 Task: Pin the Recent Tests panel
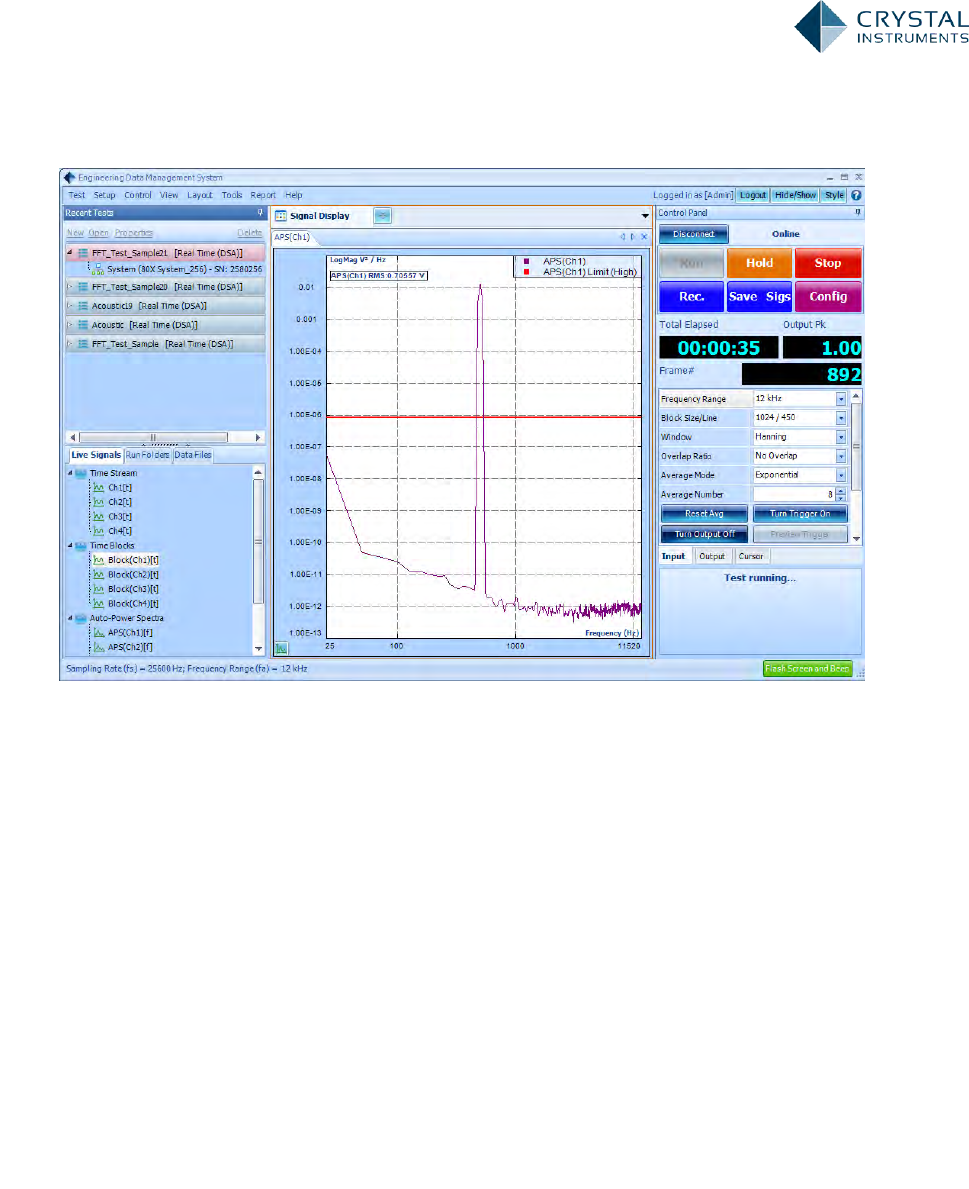[x=260, y=213]
